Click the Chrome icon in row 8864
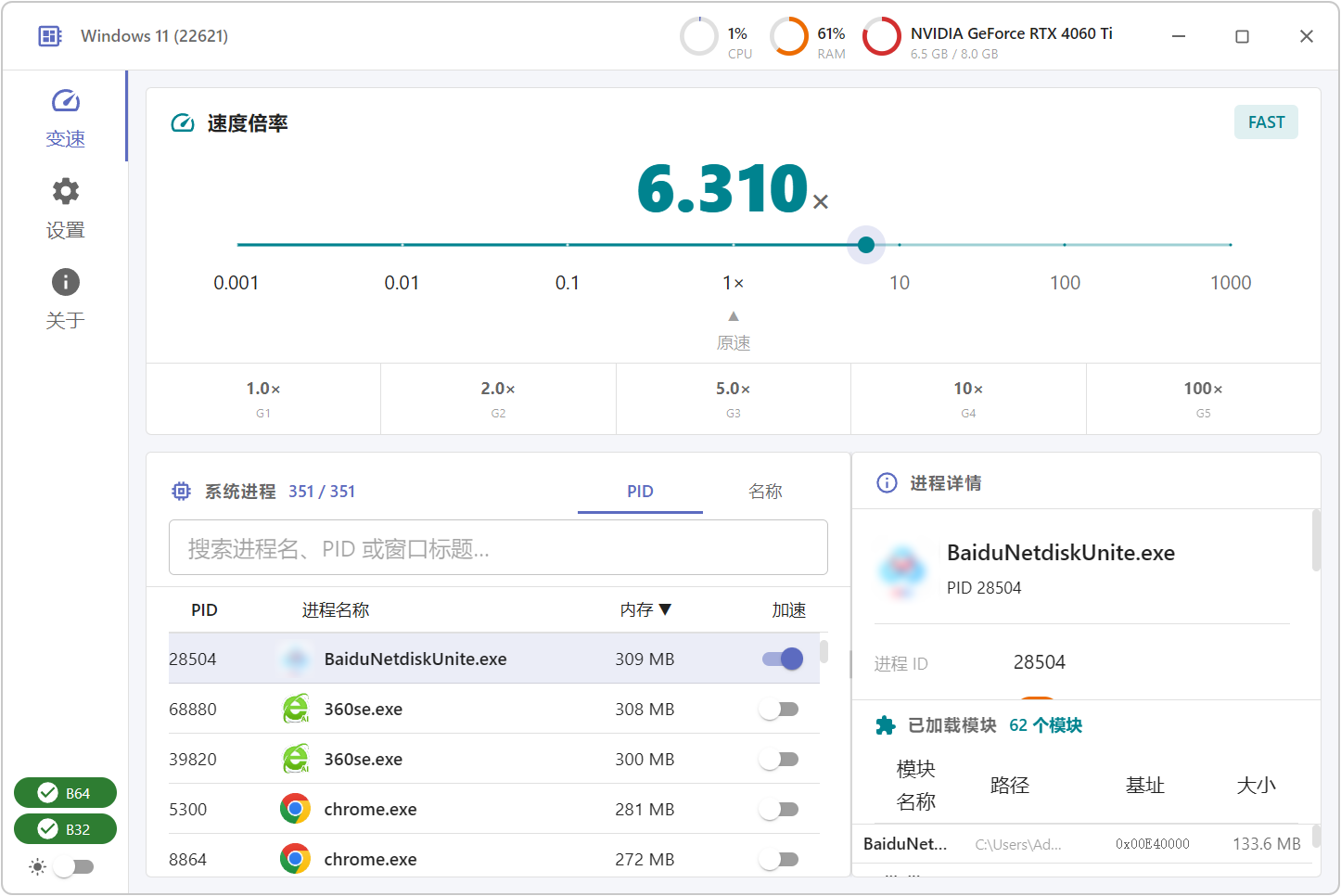 (296, 860)
